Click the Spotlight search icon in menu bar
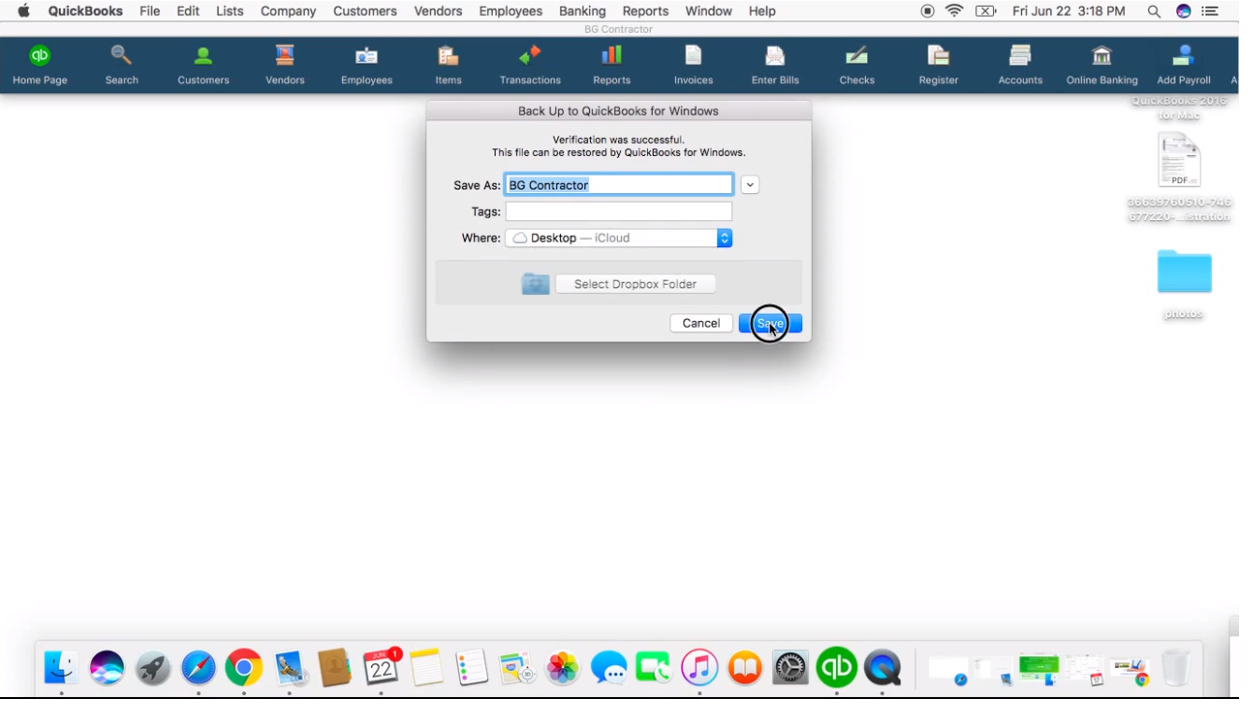Viewport: 1256px width, 704px height. click(1153, 11)
